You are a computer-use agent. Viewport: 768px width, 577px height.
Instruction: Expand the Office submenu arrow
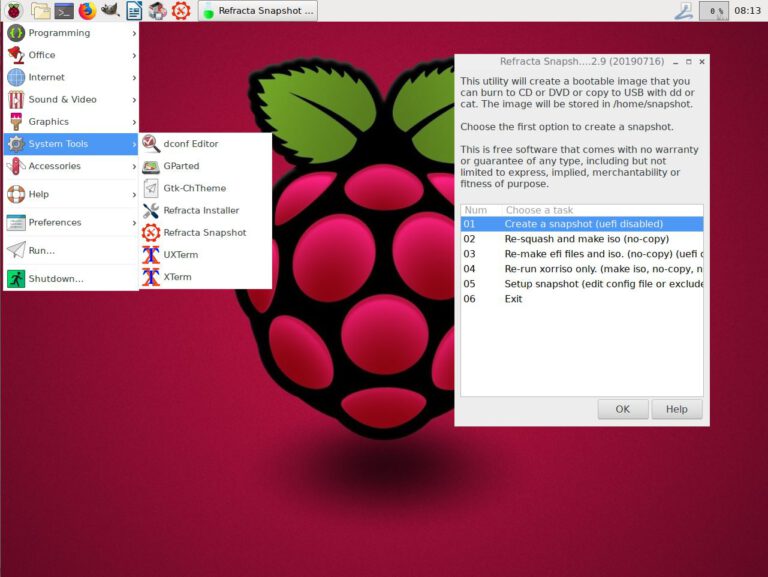[x=134, y=55]
